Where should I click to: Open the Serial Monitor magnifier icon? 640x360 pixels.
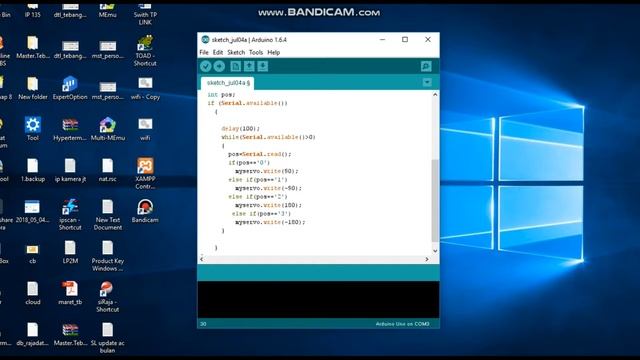click(426, 66)
